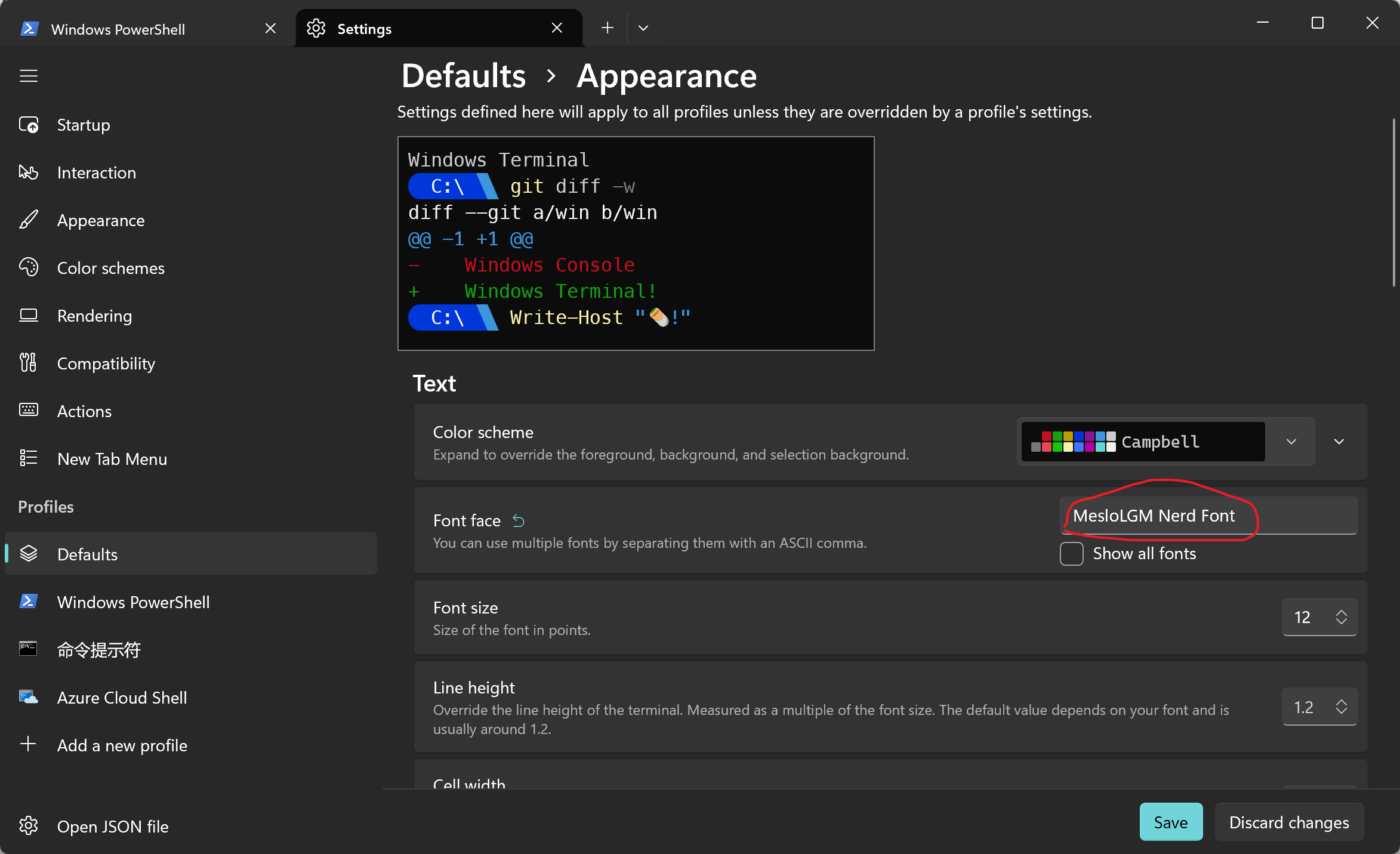
Task: Click the Font face text field
Action: pos(1208,516)
